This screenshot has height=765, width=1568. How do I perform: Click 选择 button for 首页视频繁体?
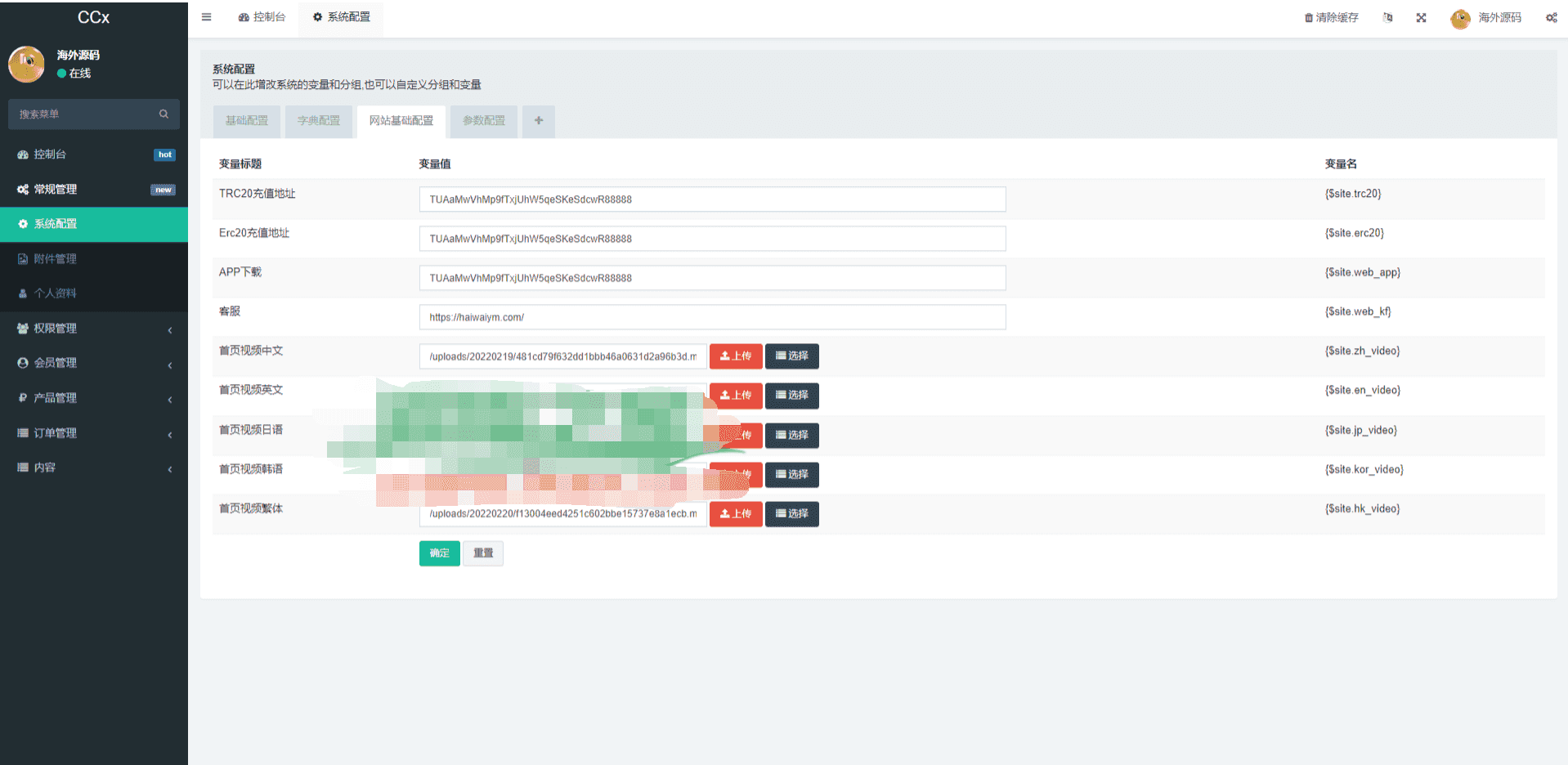[x=791, y=514]
